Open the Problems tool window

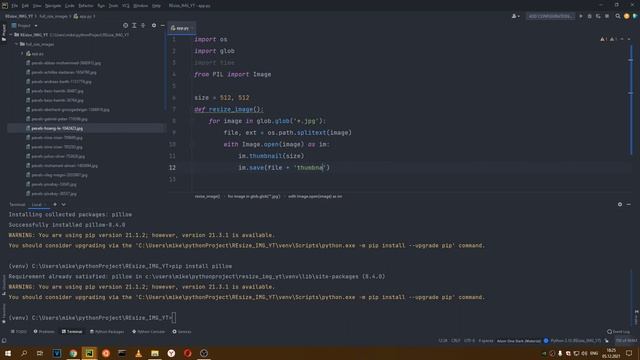[44, 331]
